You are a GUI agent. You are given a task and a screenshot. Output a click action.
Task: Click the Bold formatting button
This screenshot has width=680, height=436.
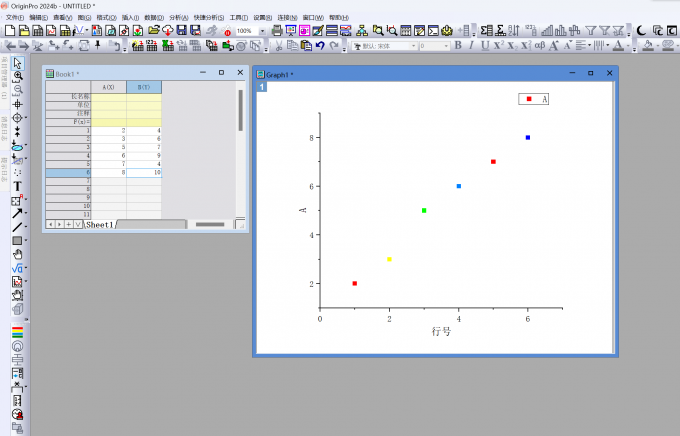[x=458, y=45]
